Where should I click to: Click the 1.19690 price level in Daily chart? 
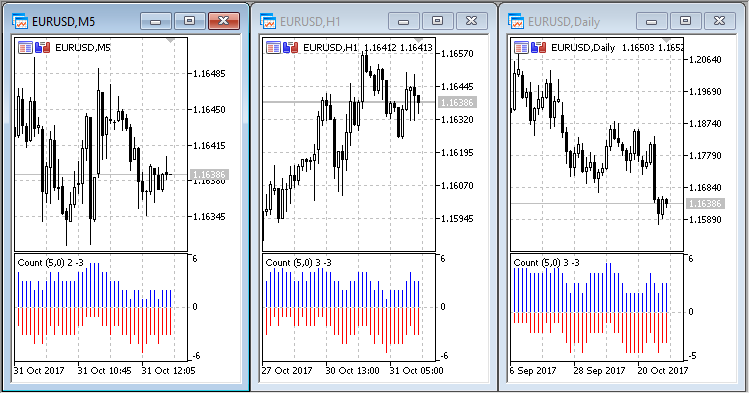pyautogui.click(x=705, y=91)
